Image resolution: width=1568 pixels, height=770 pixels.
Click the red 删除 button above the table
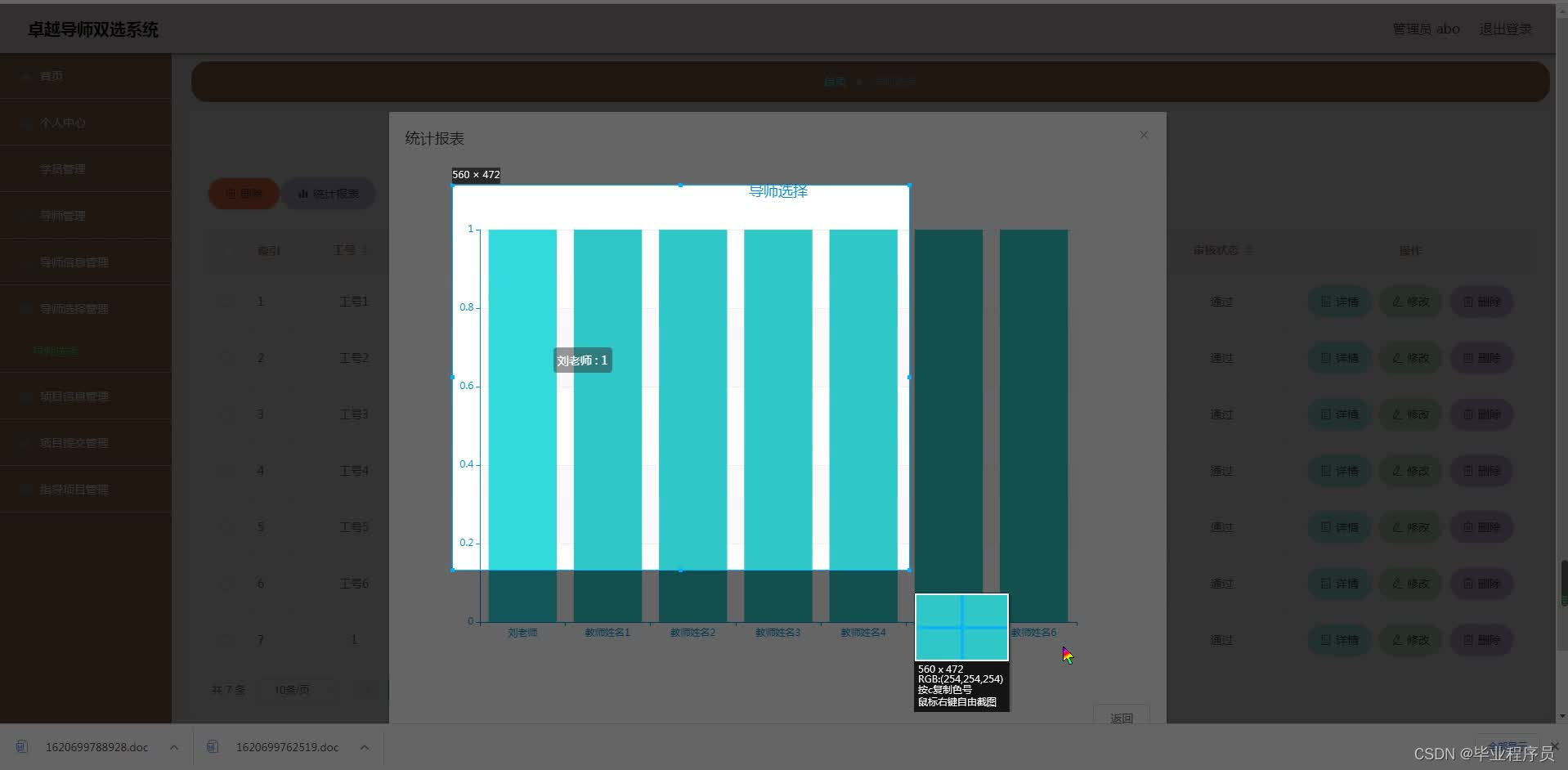pos(244,194)
